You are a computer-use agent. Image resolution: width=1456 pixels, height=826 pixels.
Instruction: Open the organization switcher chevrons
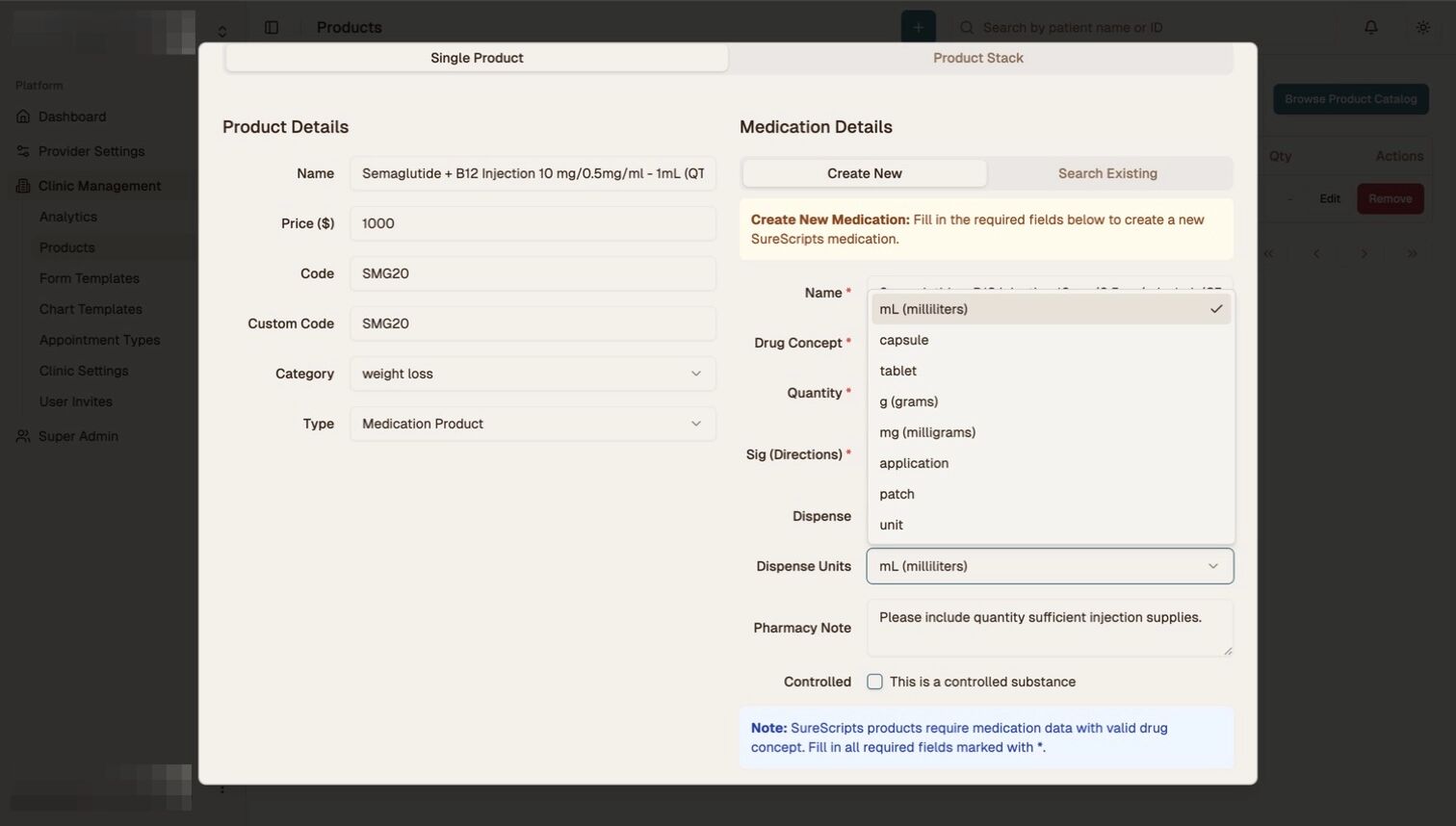click(x=222, y=32)
